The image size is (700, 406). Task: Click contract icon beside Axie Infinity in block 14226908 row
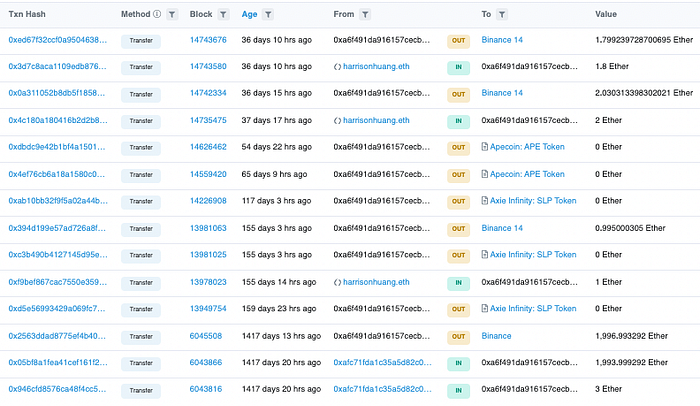[x=484, y=201]
